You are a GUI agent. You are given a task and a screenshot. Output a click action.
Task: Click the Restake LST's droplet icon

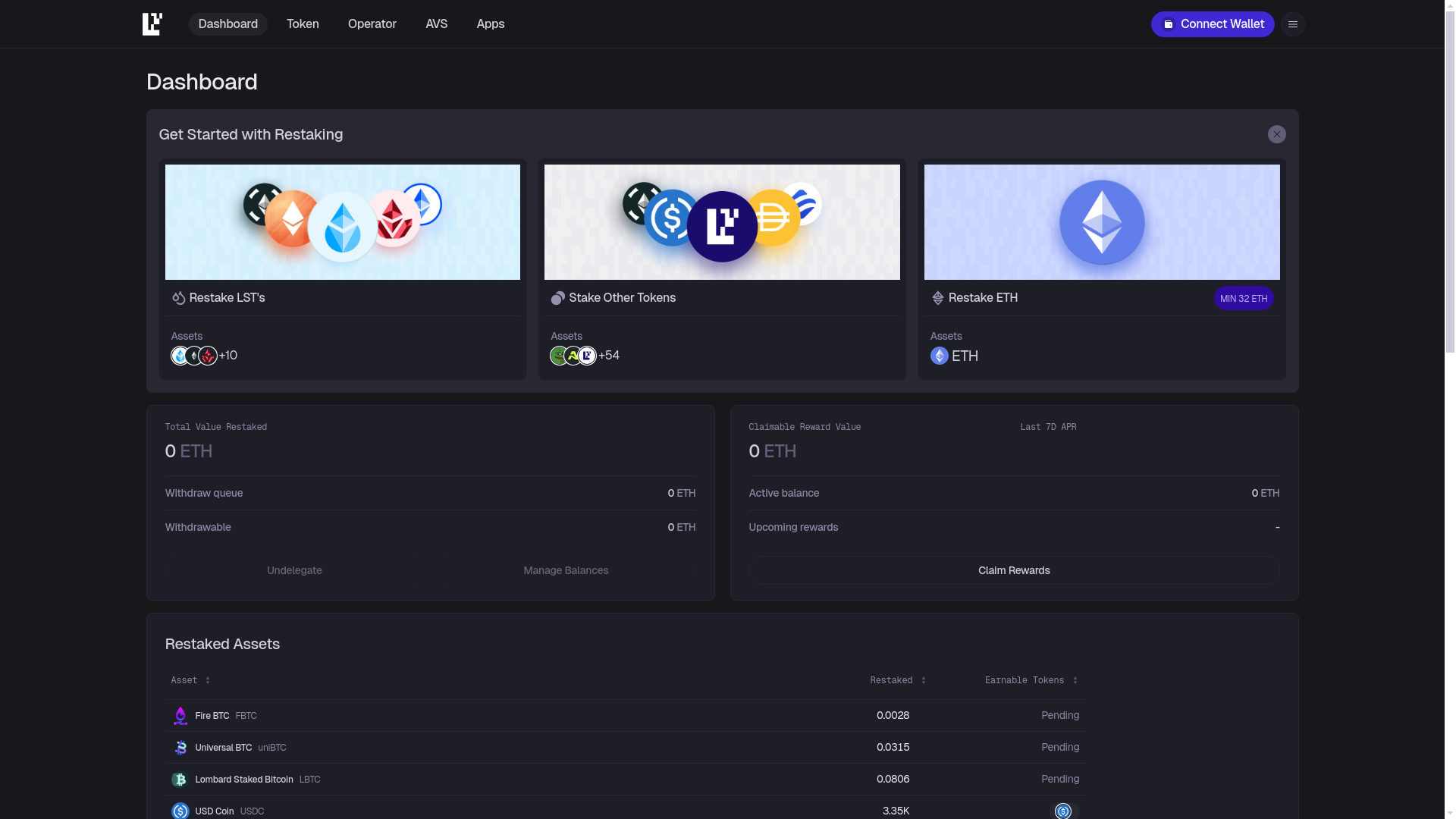pos(179,298)
